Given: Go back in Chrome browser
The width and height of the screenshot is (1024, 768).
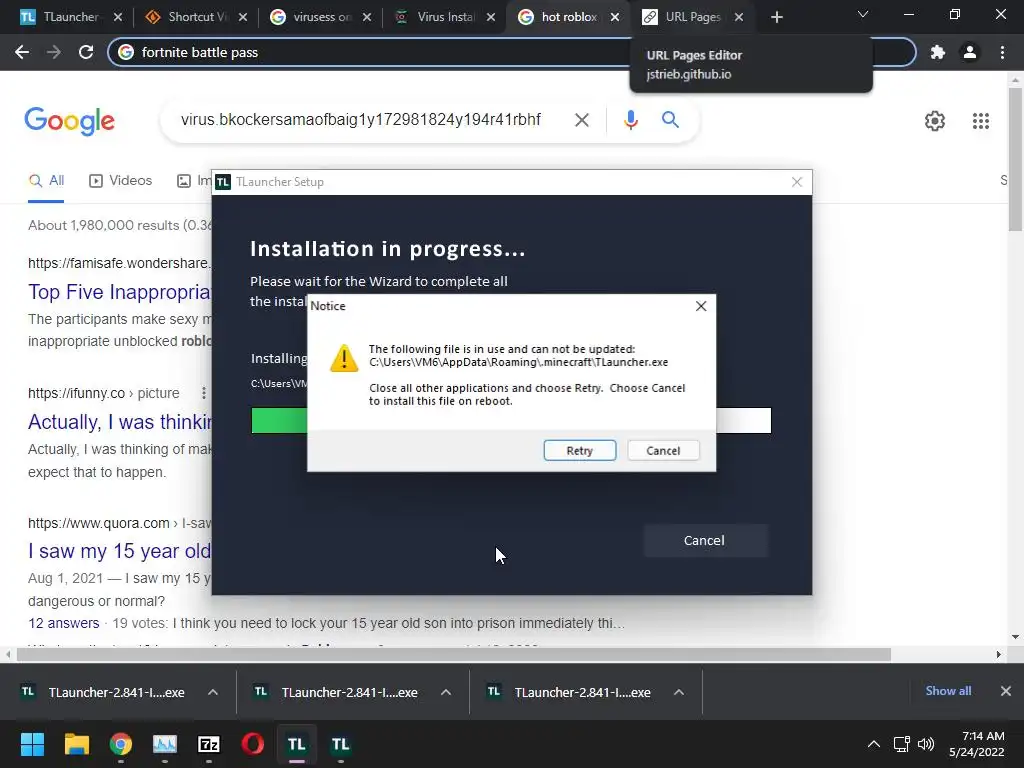Looking at the screenshot, I should [22, 52].
